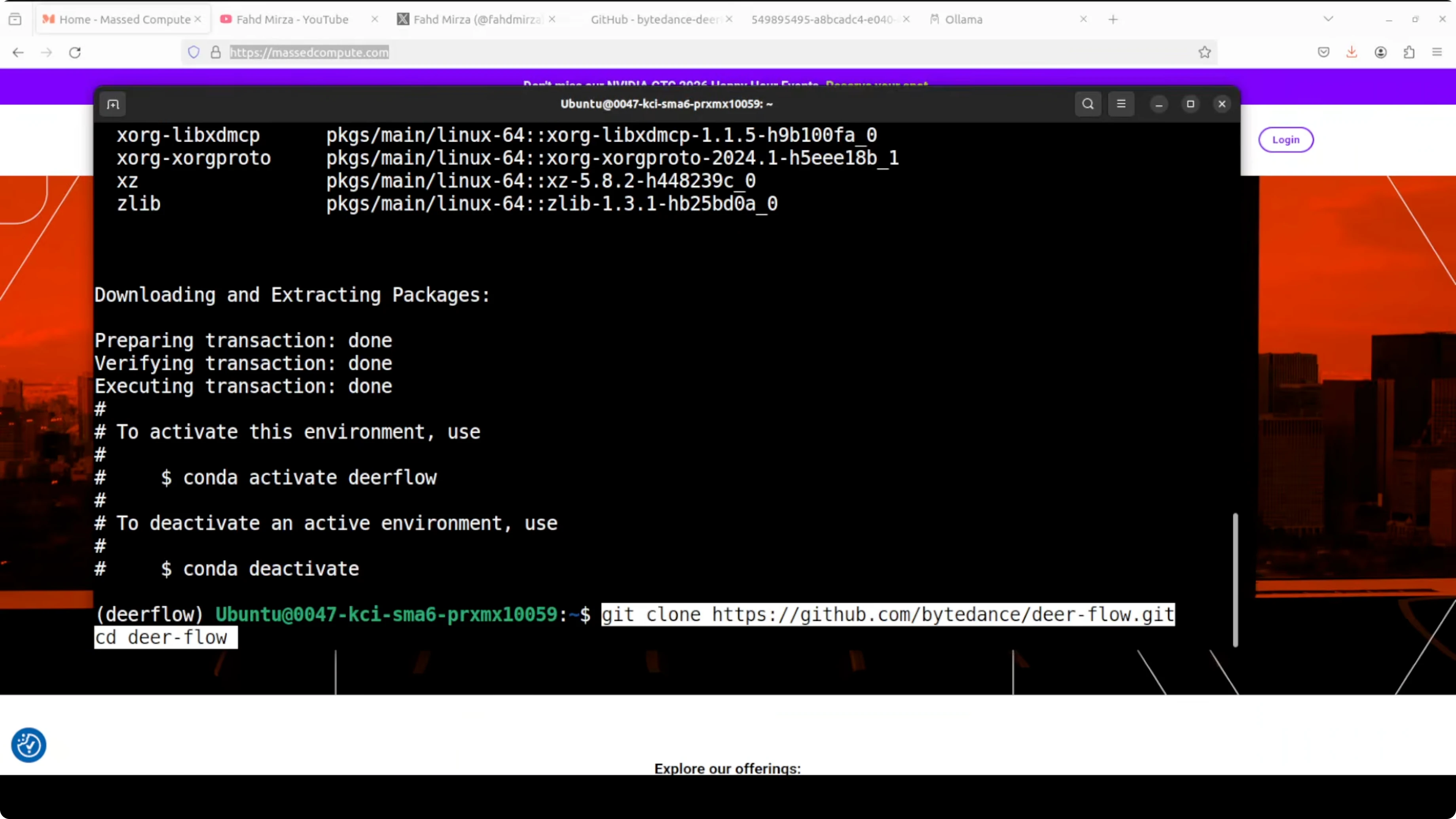Save page to Pocket icon
The width and height of the screenshot is (1456, 819).
click(x=1323, y=53)
